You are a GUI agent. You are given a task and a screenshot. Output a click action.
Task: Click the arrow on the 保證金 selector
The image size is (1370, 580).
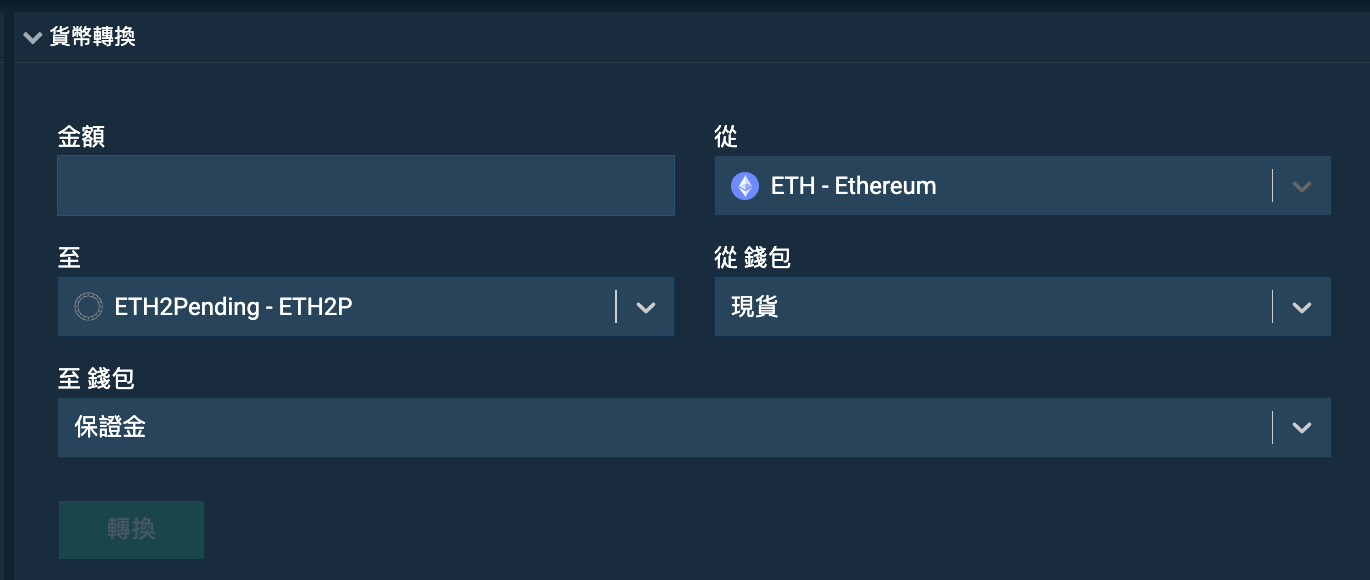(x=1302, y=428)
